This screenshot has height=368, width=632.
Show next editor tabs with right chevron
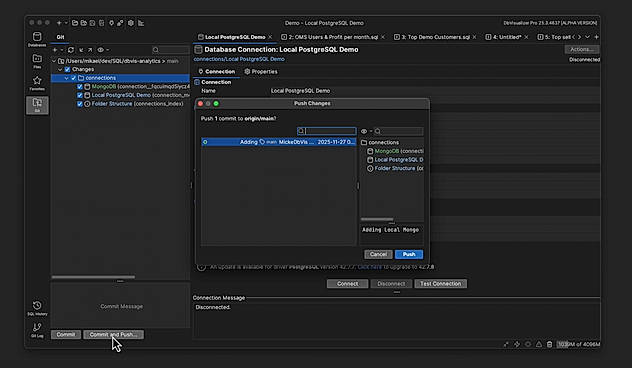(x=580, y=37)
